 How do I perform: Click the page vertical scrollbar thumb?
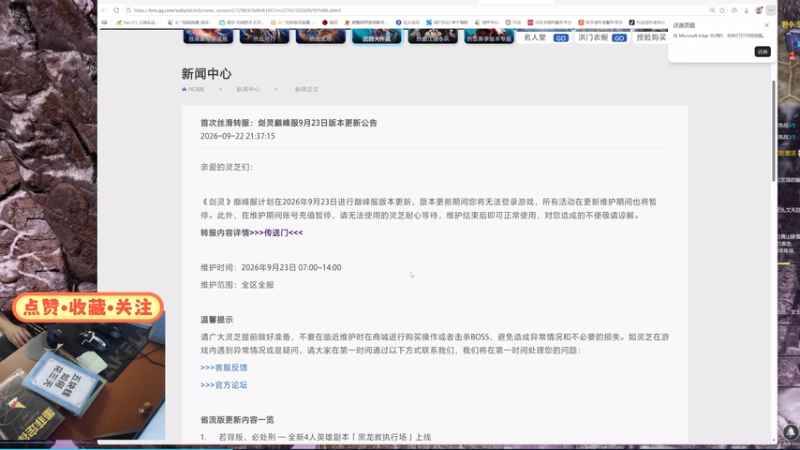pos(773,130)
